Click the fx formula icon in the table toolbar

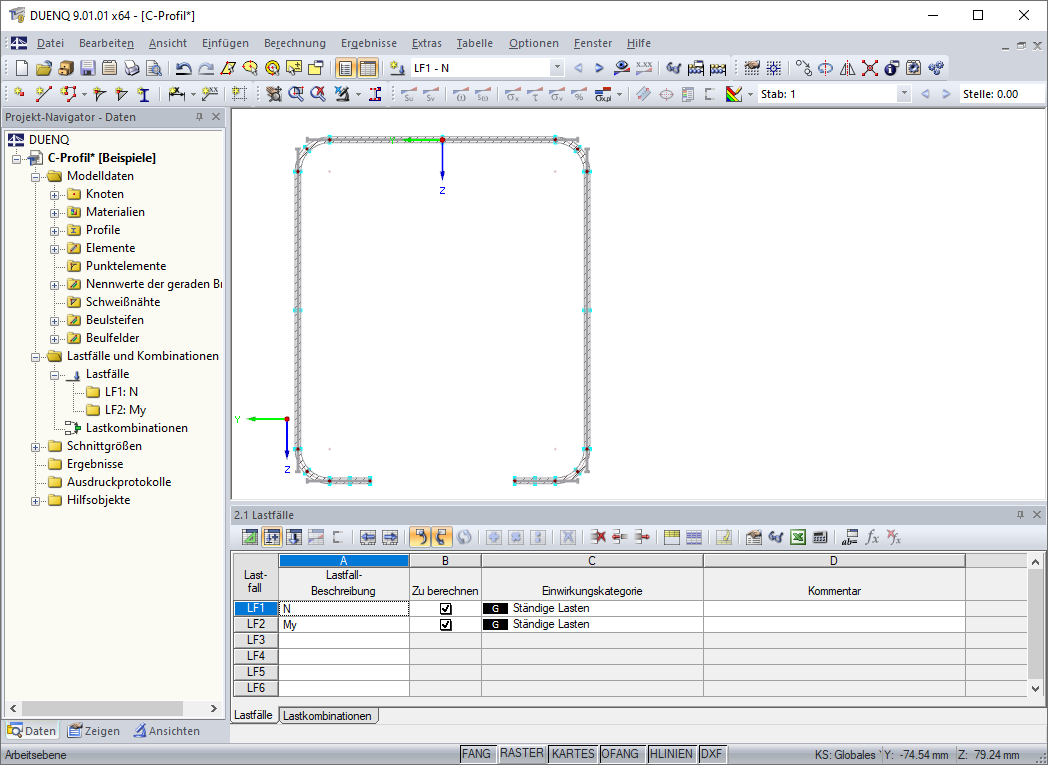click(x=872, y=537)
